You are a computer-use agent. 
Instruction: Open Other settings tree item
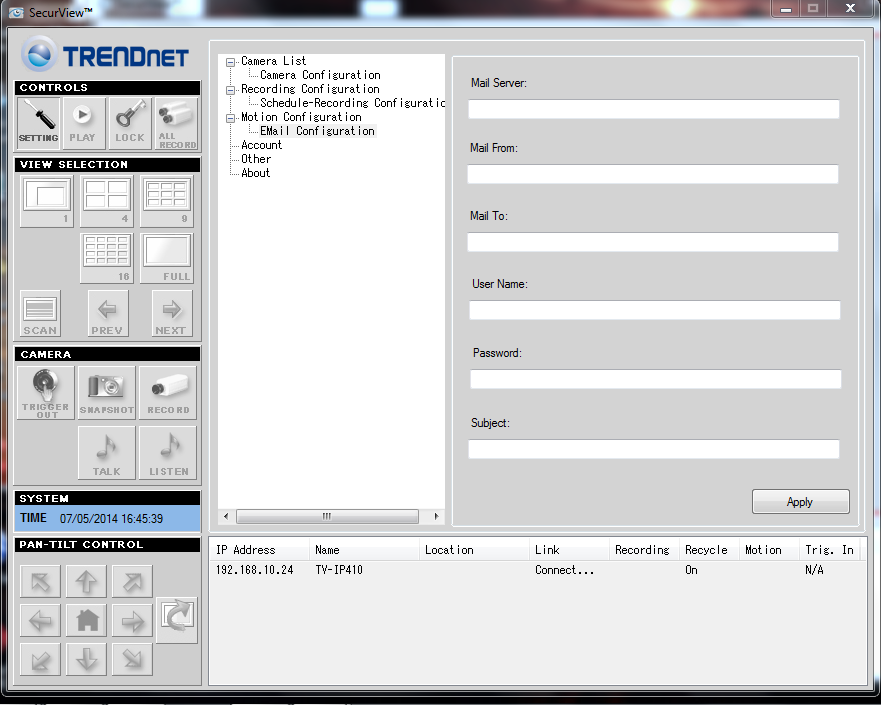(256, 159)
